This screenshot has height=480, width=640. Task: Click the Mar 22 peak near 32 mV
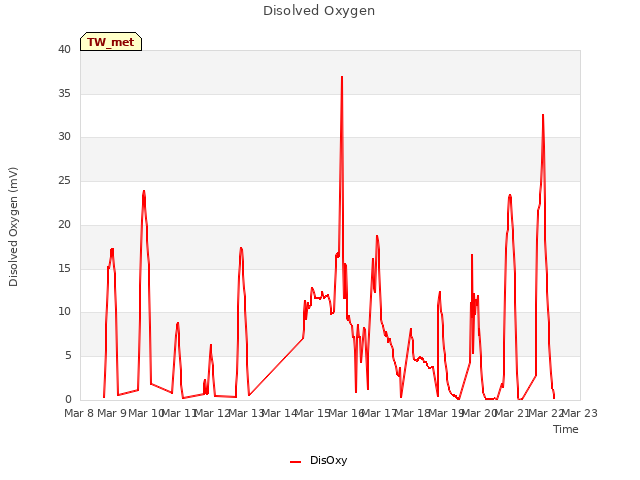pyautogui.click(x=543, y=115)
